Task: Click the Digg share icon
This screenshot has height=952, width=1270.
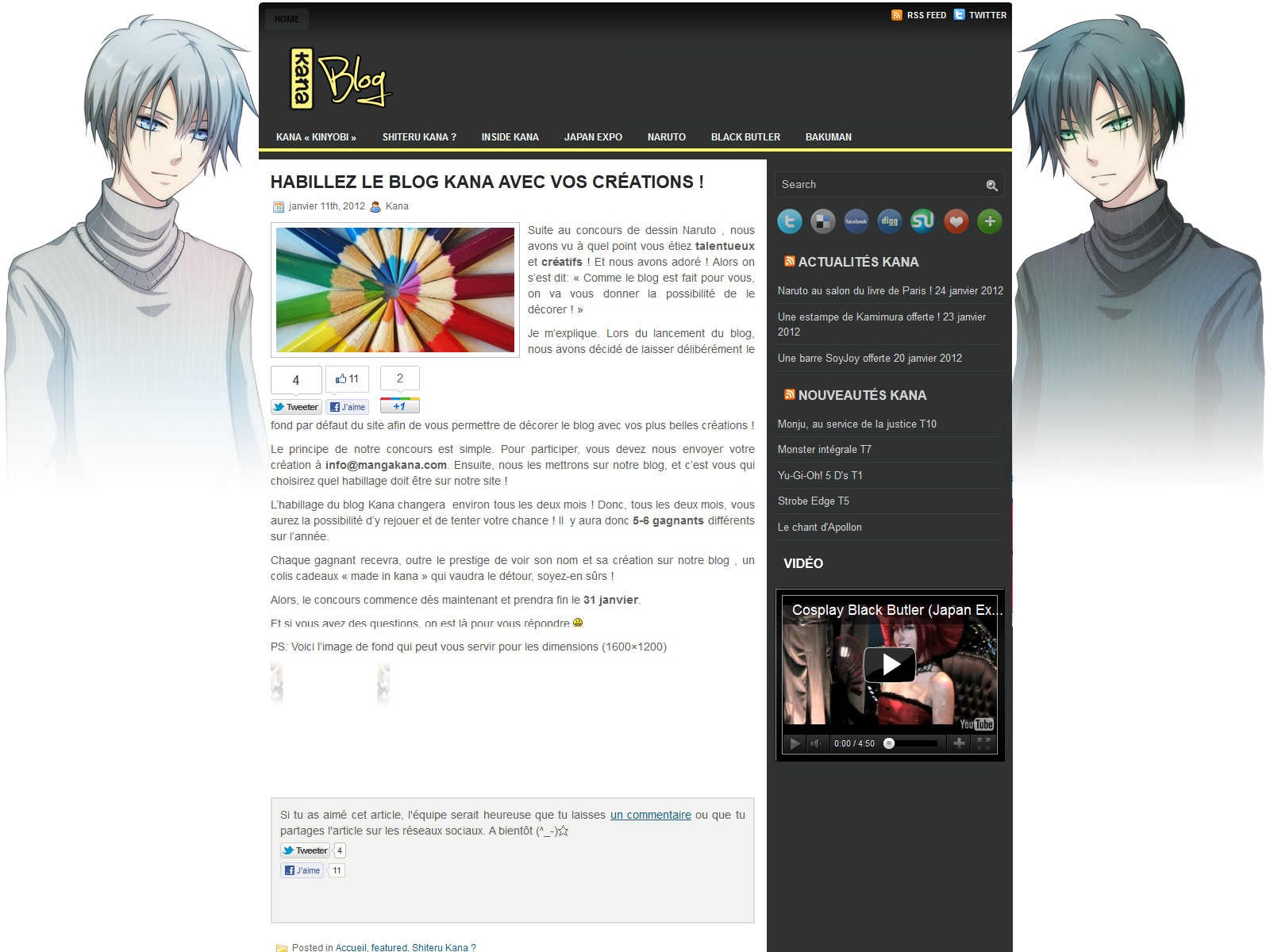Action: click(x=889, y=221)
